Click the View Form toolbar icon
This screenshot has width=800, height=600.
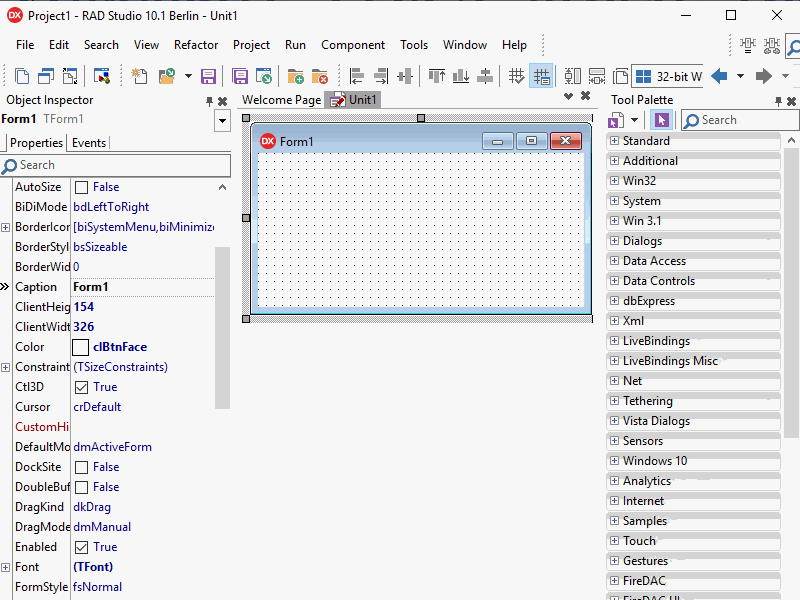[46, 77]
